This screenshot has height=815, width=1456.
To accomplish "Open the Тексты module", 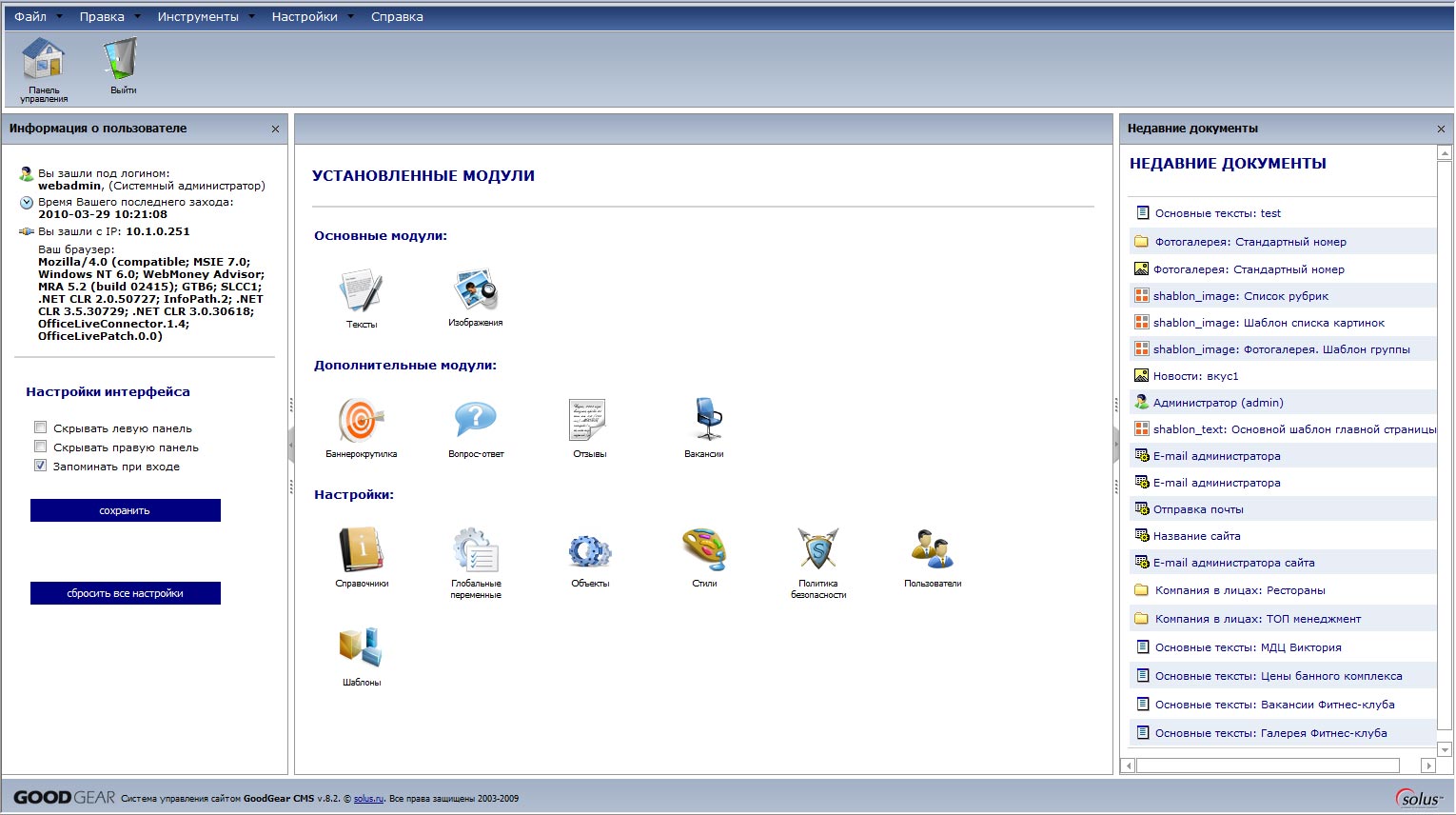I will tap(362, 298).
